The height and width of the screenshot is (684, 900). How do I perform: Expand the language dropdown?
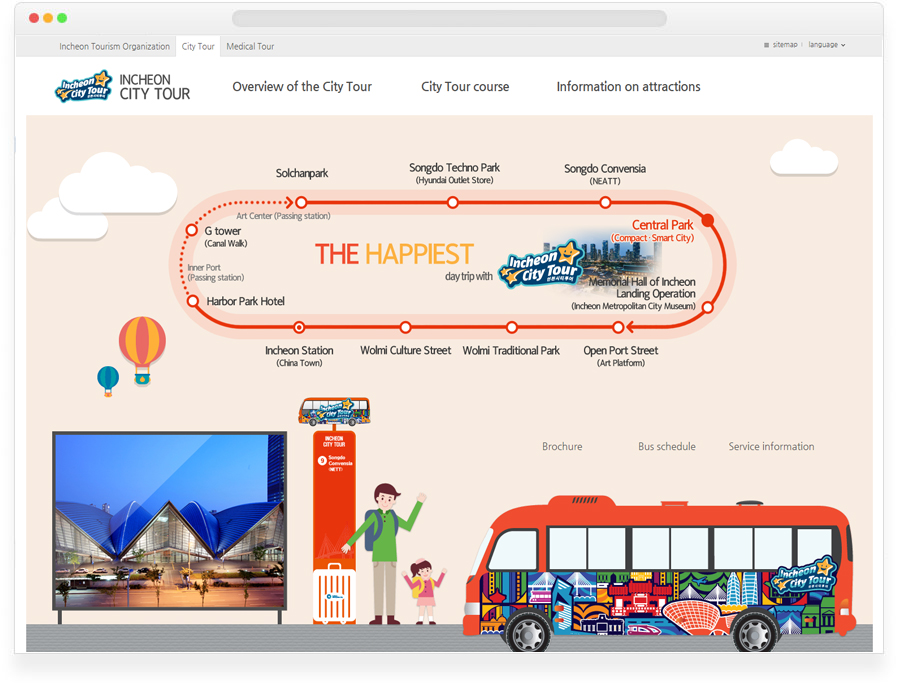pyautogui.click(x=827, y=45)
